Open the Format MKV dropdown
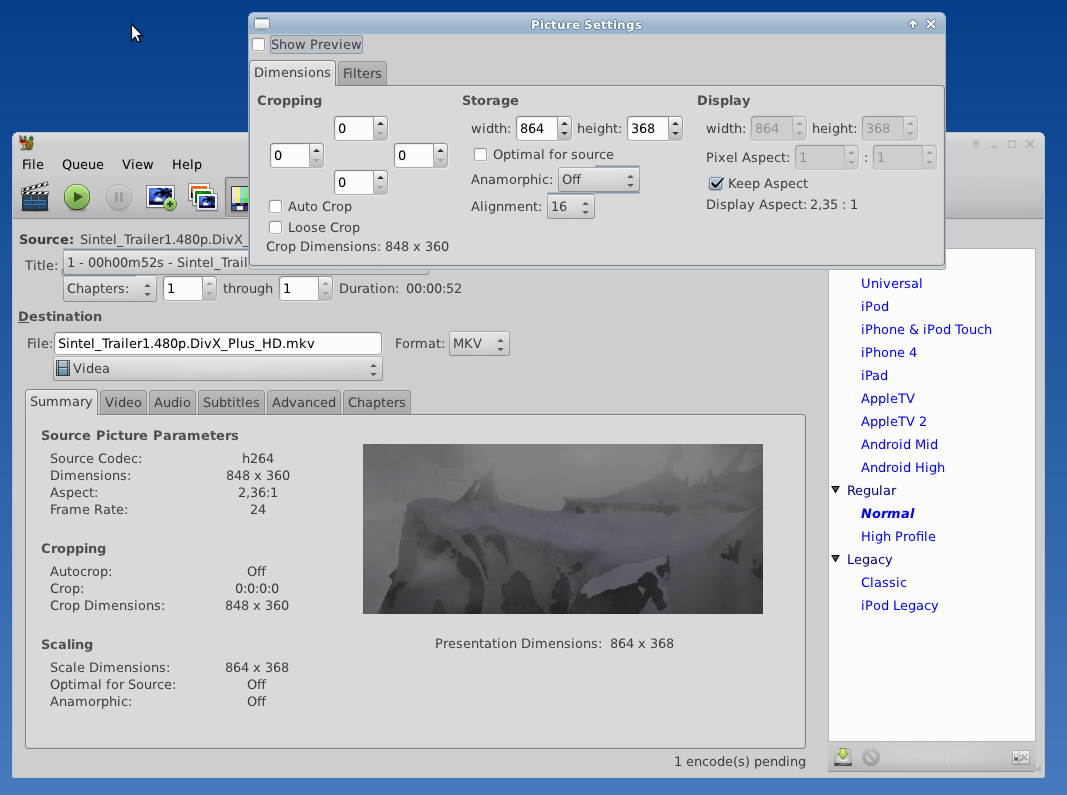Image resolution: width=1067 pixels, height=795 pixels. 478,344
